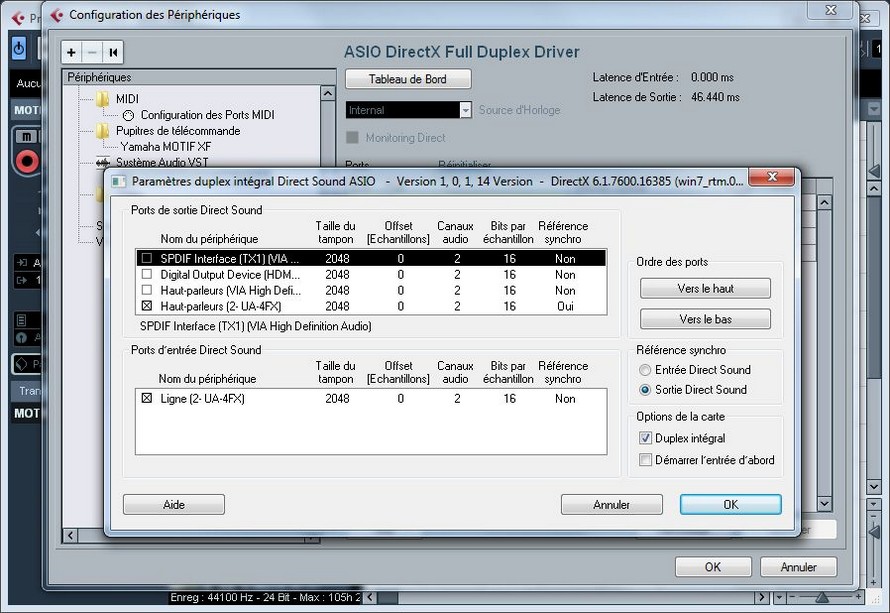Toggle the Duplex intégral checkbox
Viewport: 890px width, 613px height.
[645, 438]
